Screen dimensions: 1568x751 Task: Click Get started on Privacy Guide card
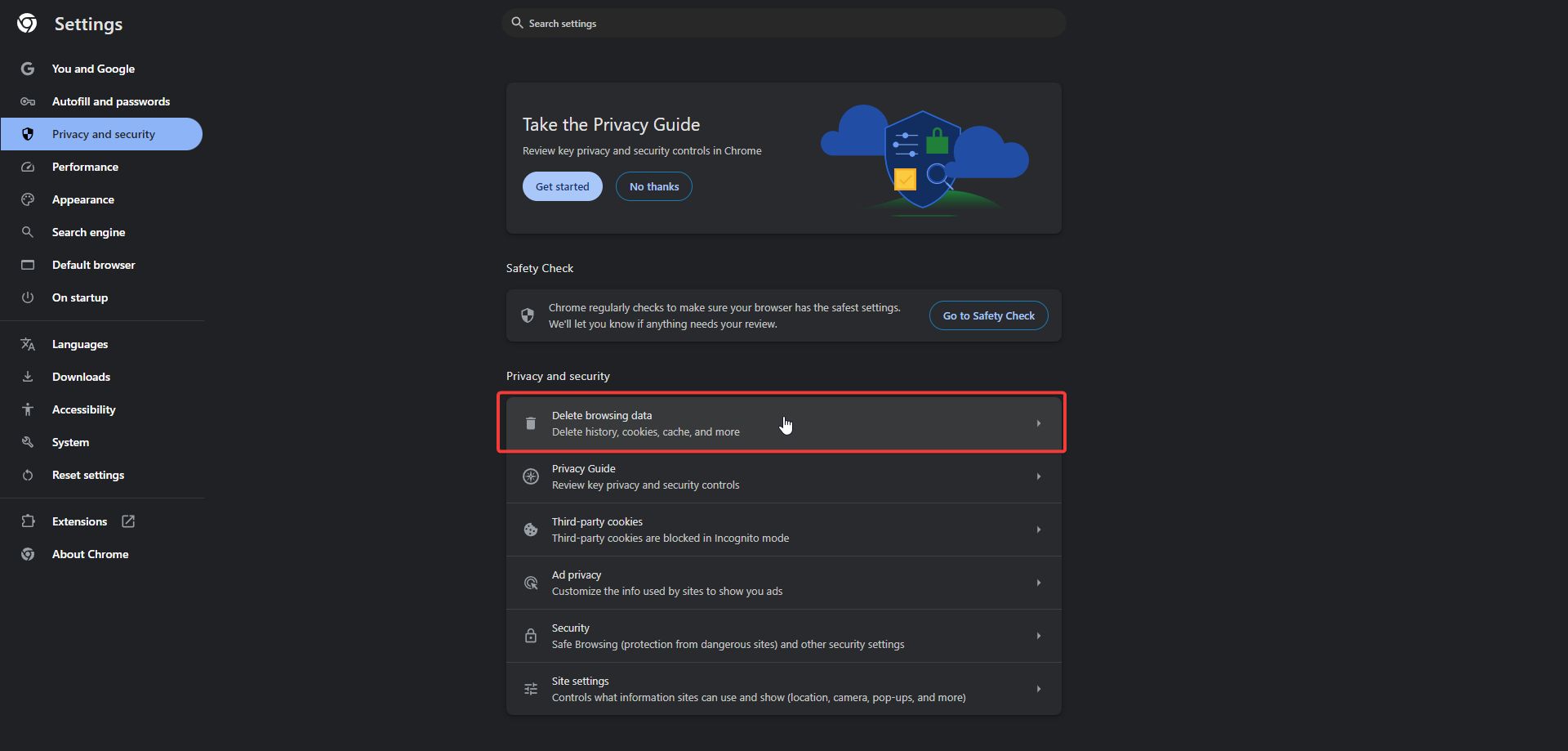click(563, 186)
